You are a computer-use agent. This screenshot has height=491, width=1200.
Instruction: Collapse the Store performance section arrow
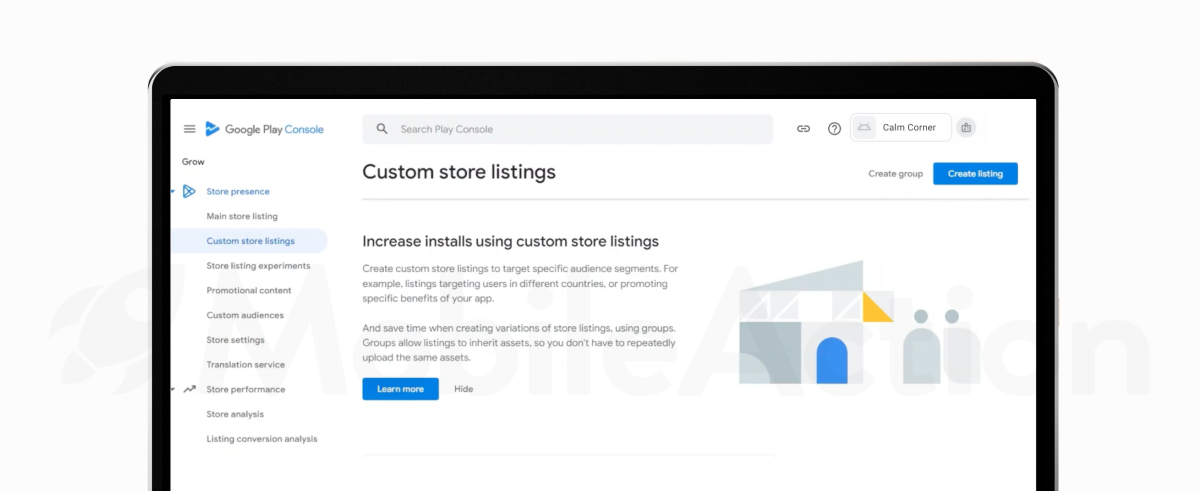pos(173,389)
